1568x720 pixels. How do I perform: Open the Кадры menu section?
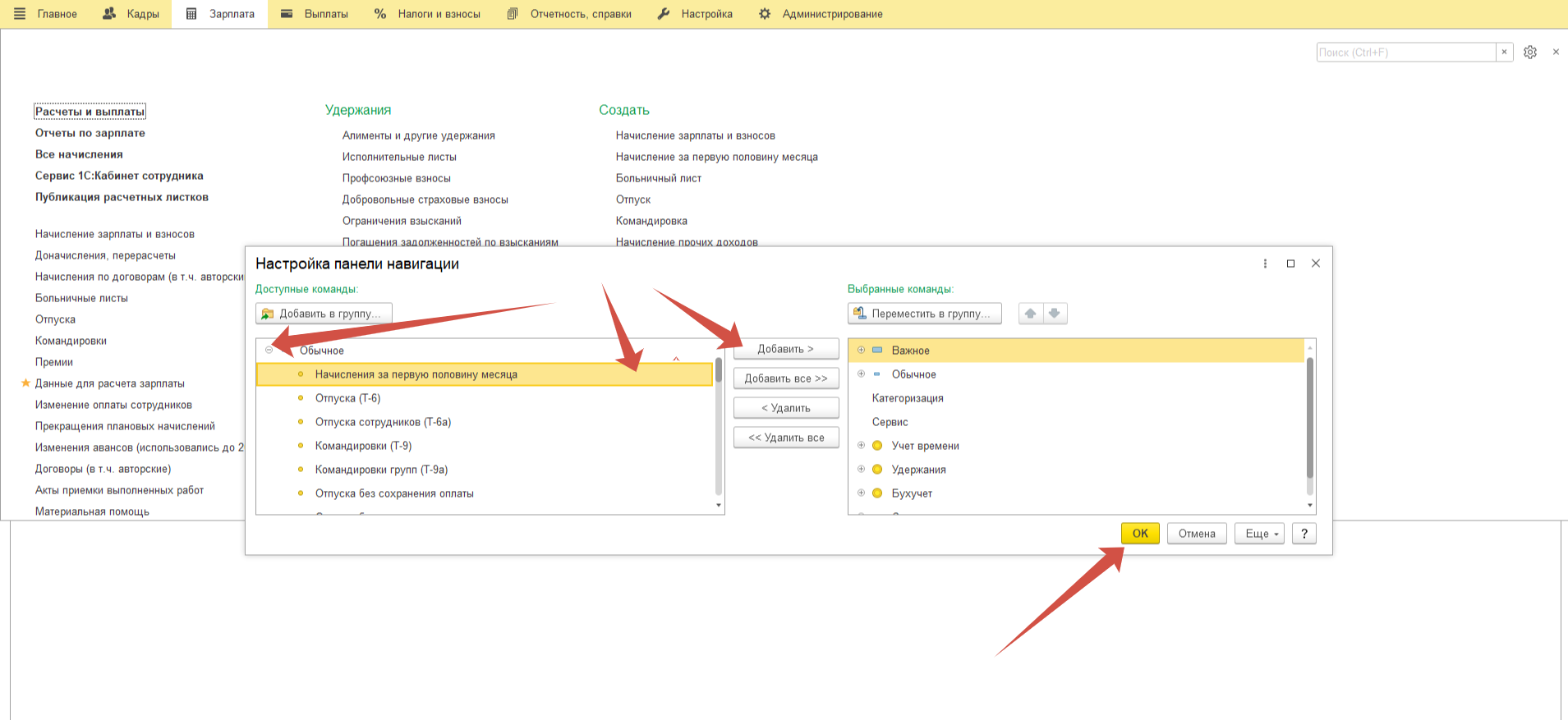pyautogui.click(x=131, y=14)
